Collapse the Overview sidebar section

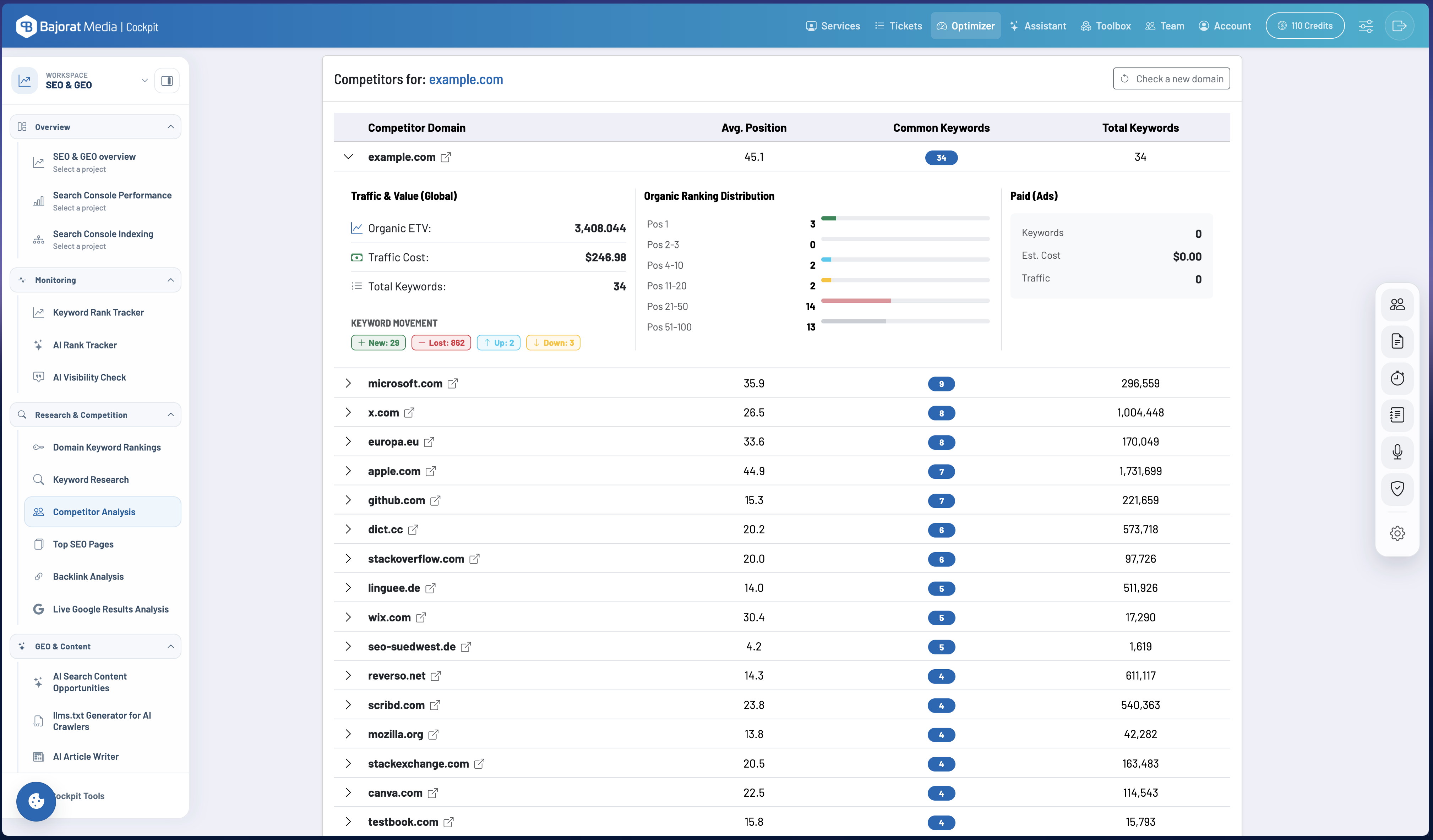[x=96, y=127]
